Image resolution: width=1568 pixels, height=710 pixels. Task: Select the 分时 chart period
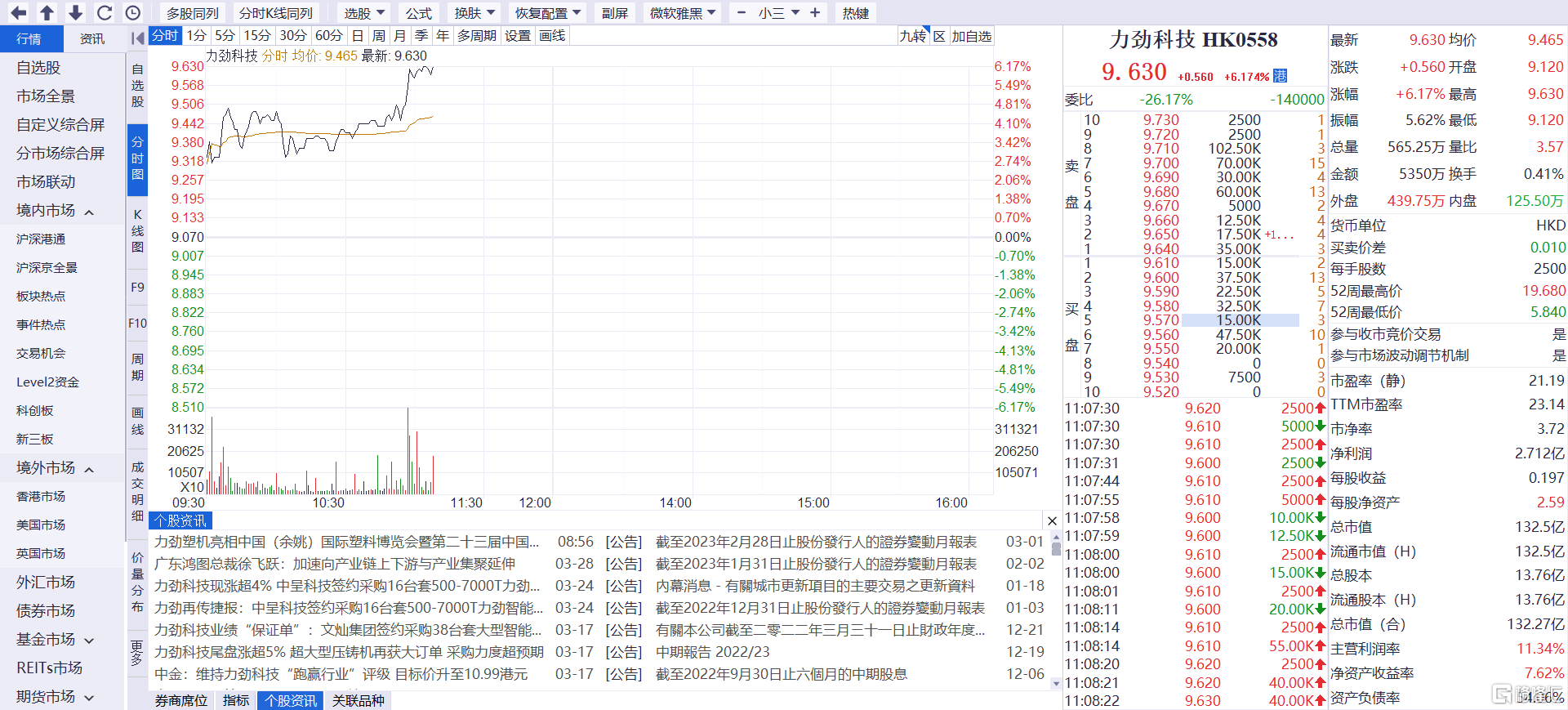(x=165, y=36)
